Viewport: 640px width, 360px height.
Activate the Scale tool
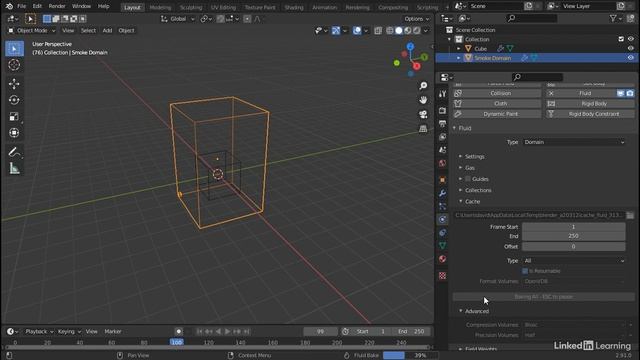[x=14, y=116]
